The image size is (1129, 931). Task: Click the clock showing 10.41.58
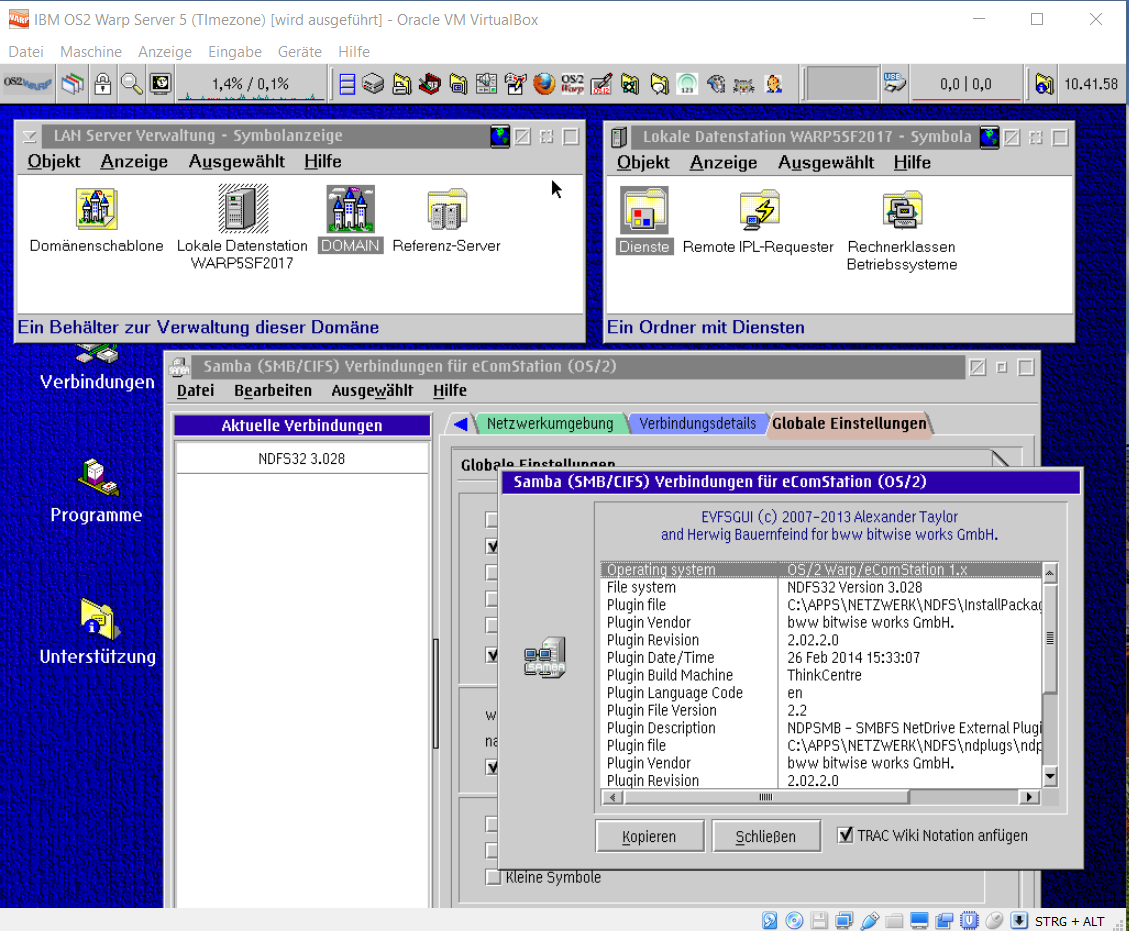(1091, 84)
